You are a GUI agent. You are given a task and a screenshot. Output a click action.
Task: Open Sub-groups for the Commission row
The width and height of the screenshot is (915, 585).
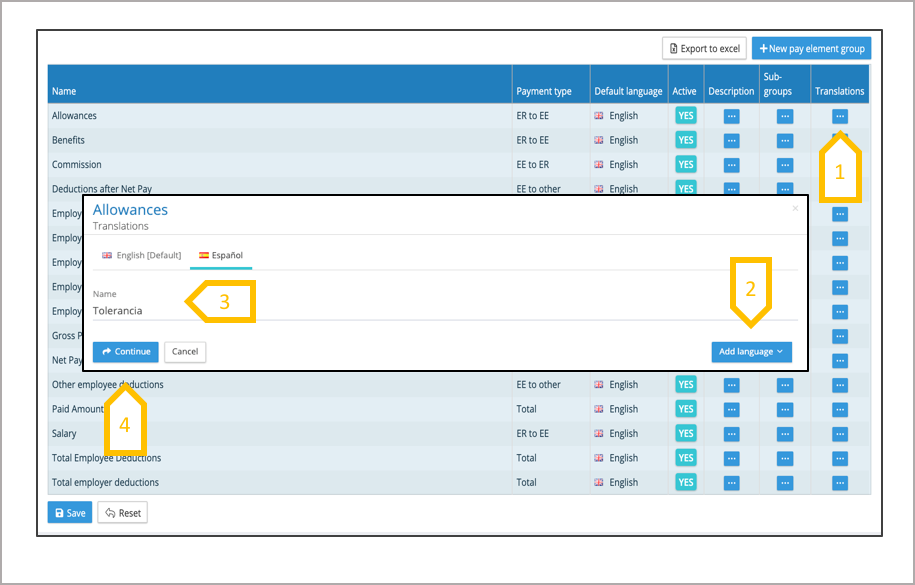pyautogui.click(x=785, y=165)
